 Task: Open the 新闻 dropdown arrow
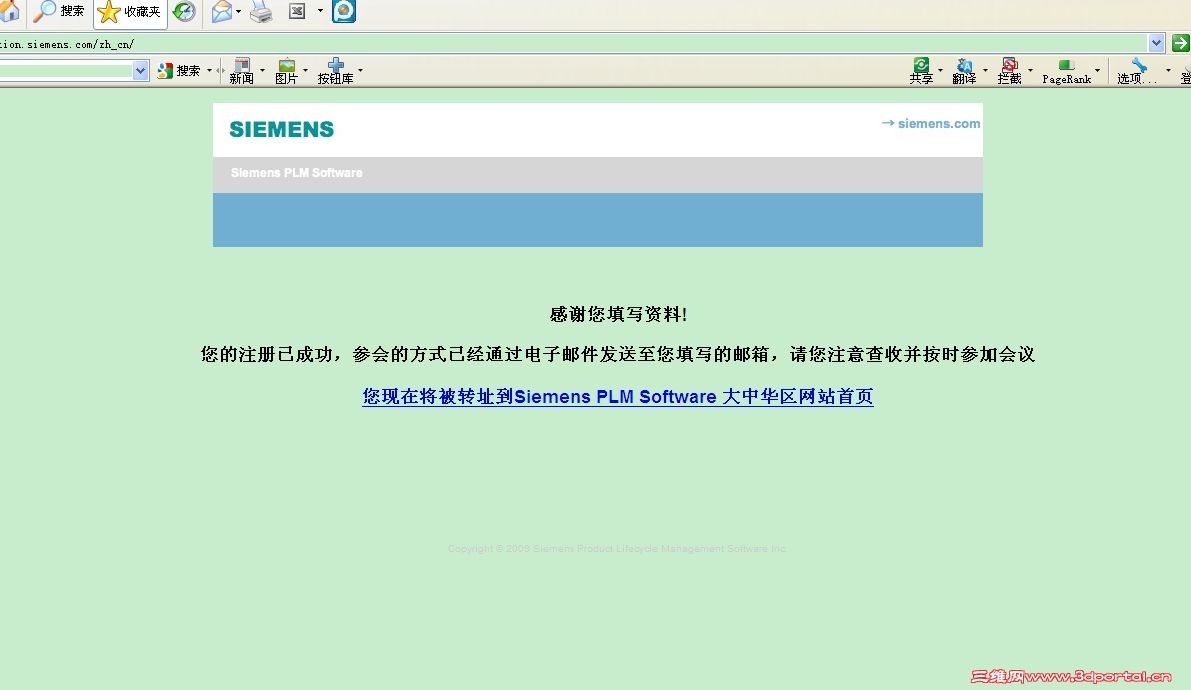262,70
